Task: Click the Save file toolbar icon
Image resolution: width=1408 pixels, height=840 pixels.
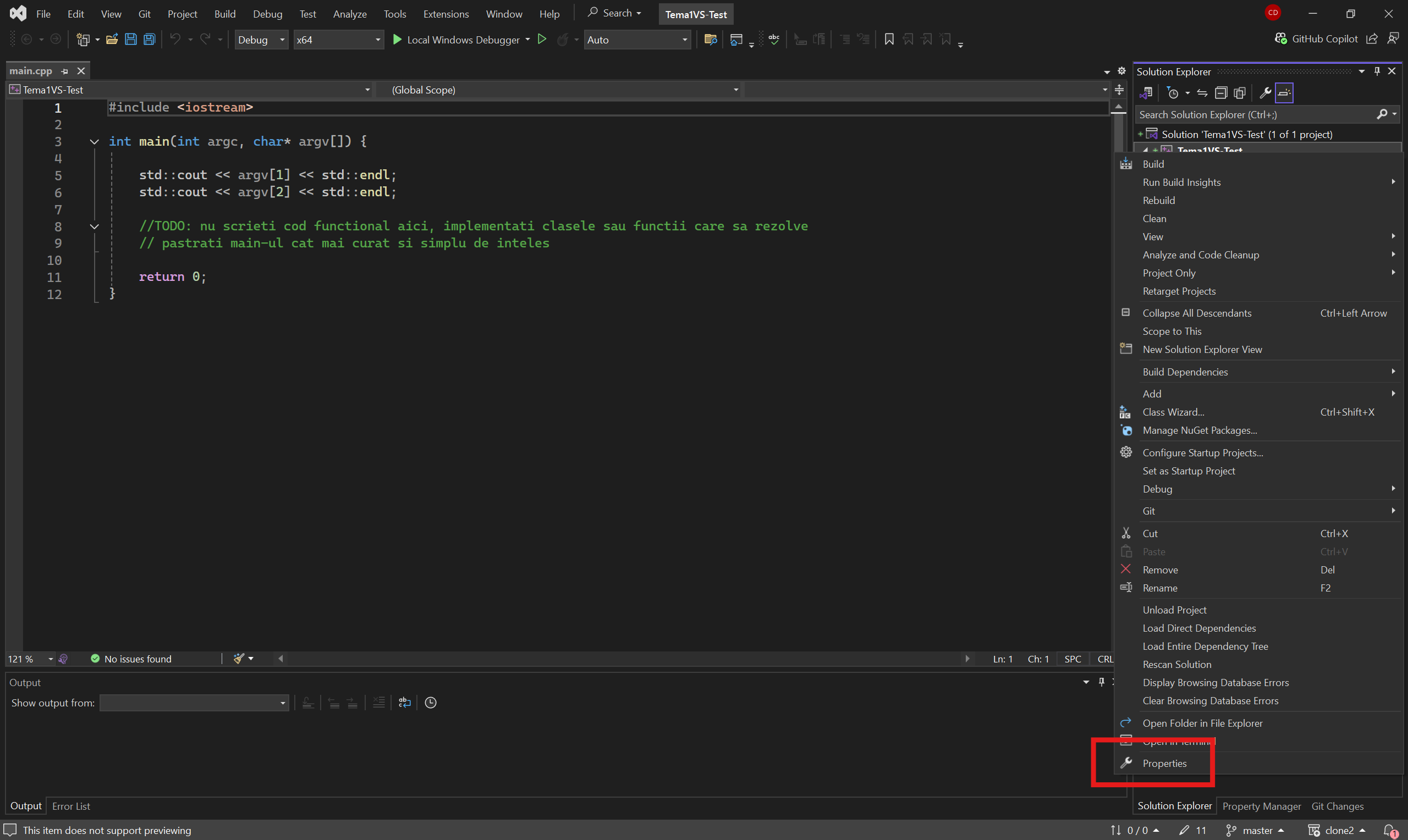Action: tap(131, 40)
